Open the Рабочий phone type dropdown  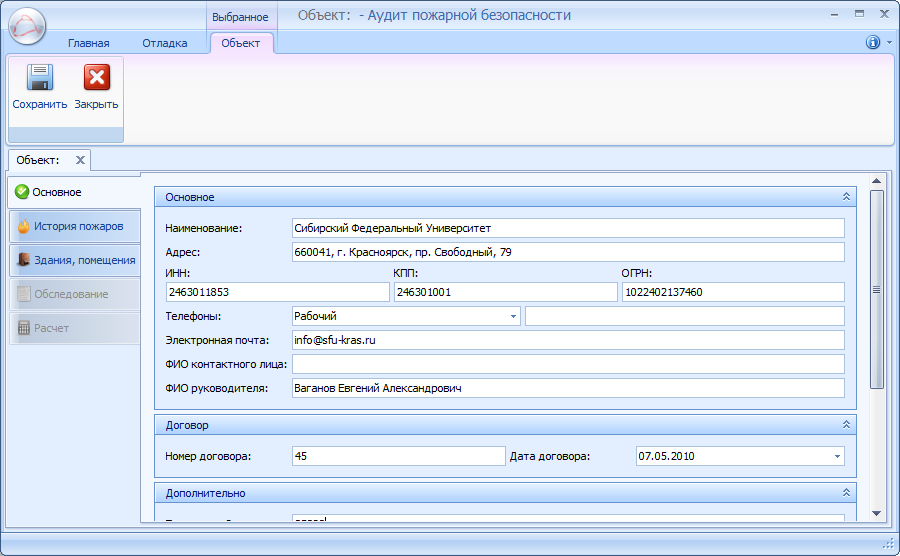[513, 316]
